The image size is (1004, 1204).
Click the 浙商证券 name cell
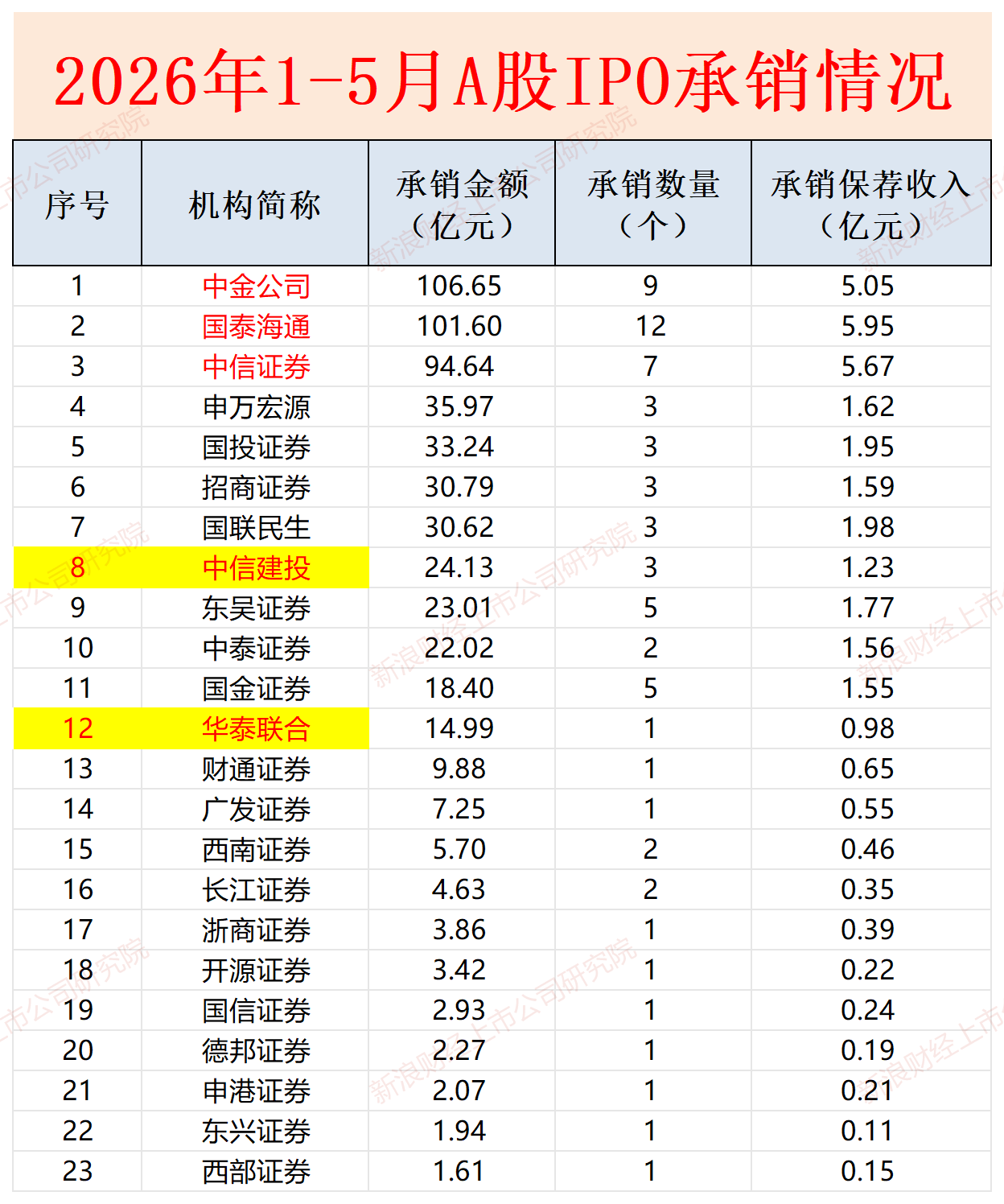point(255,930)
